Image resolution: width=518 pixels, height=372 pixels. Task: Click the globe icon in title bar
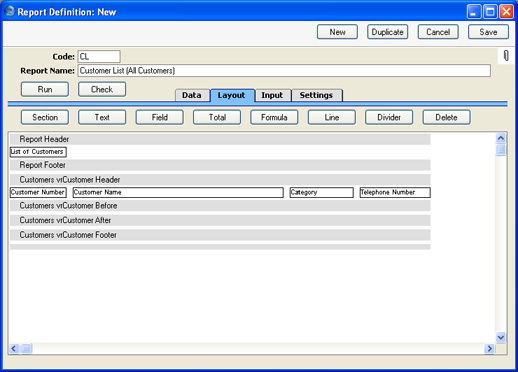pyautogui.click(x=10, y=11)
